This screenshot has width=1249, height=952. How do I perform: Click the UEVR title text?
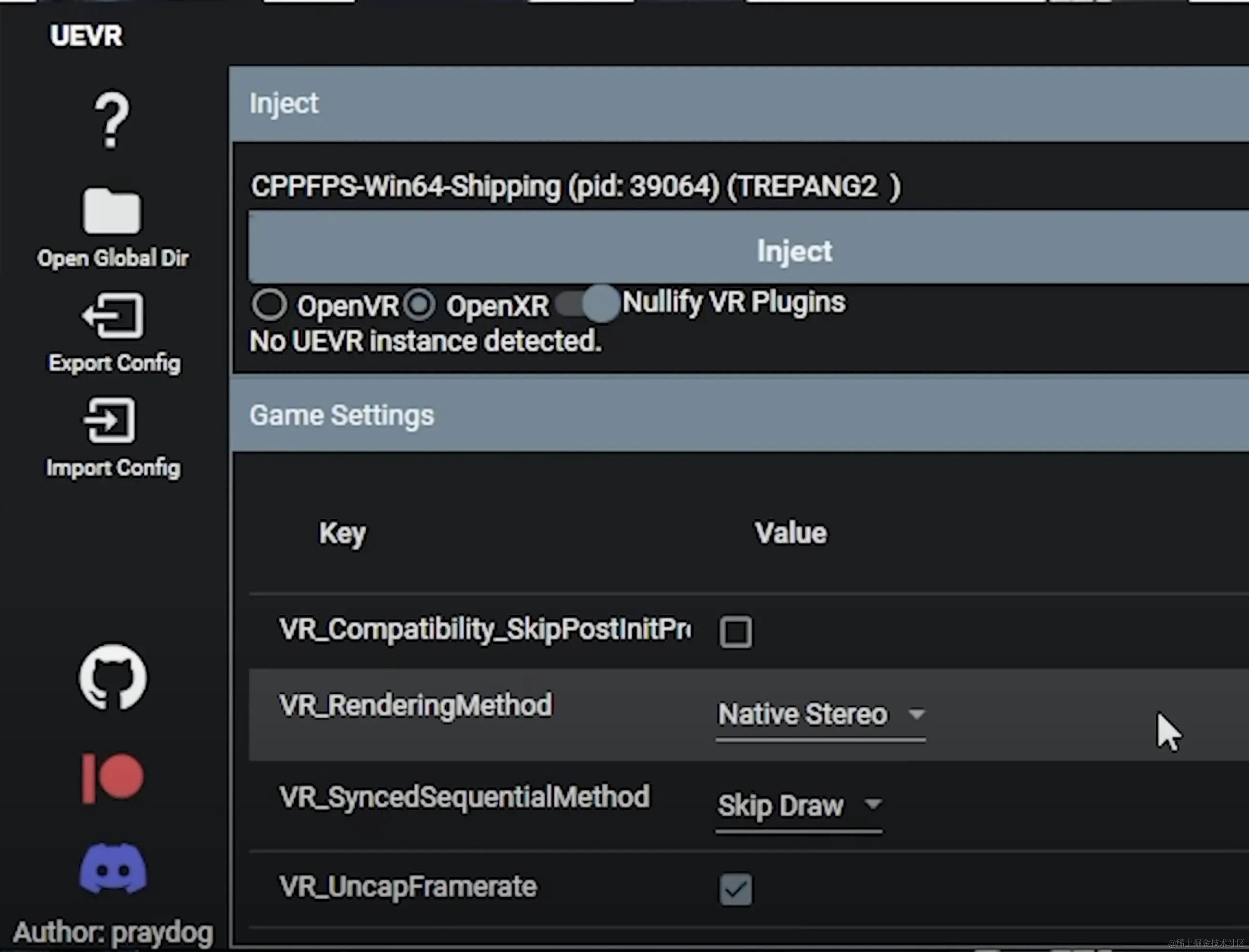(86, 36)
